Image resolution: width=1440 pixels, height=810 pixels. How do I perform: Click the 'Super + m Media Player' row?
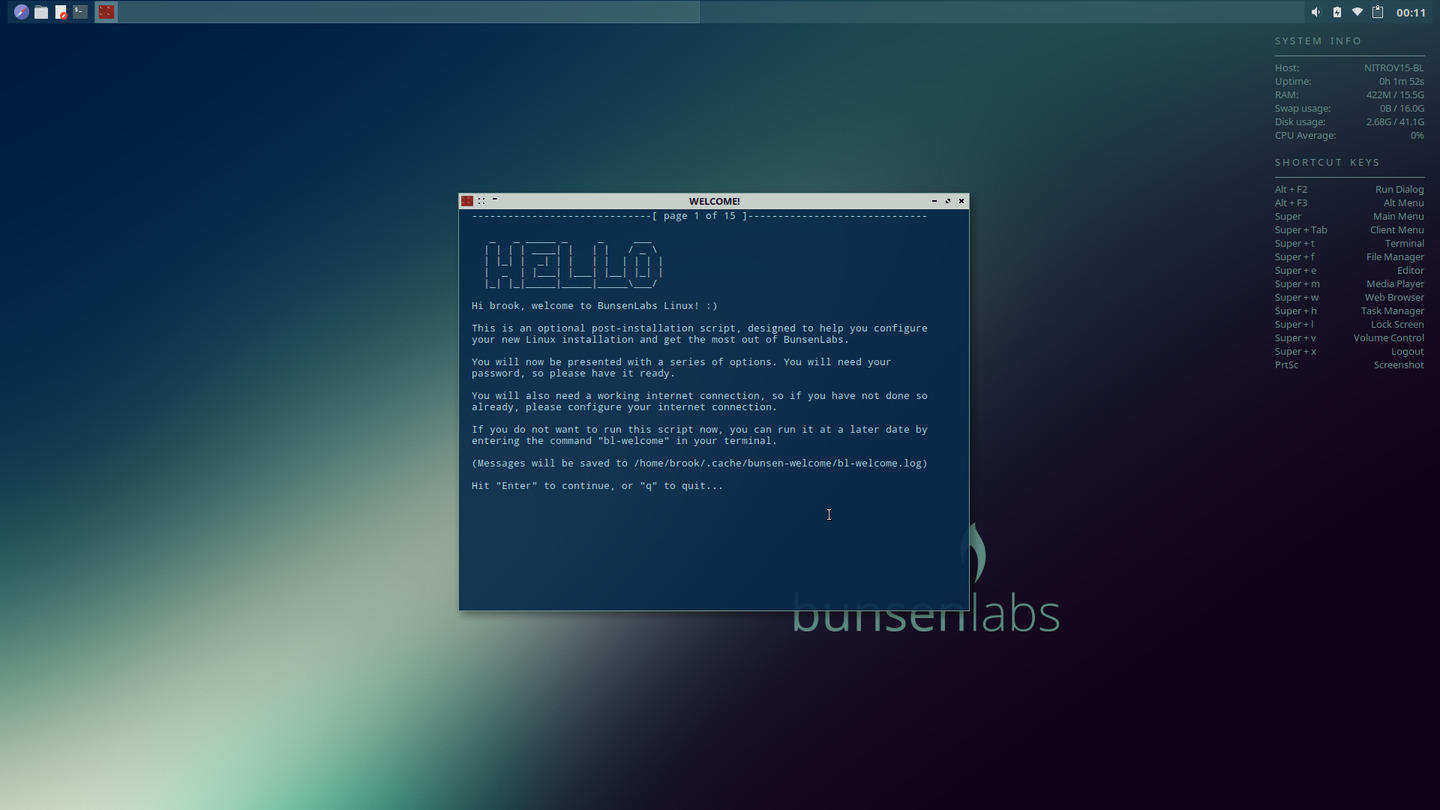pos(1349,284)
